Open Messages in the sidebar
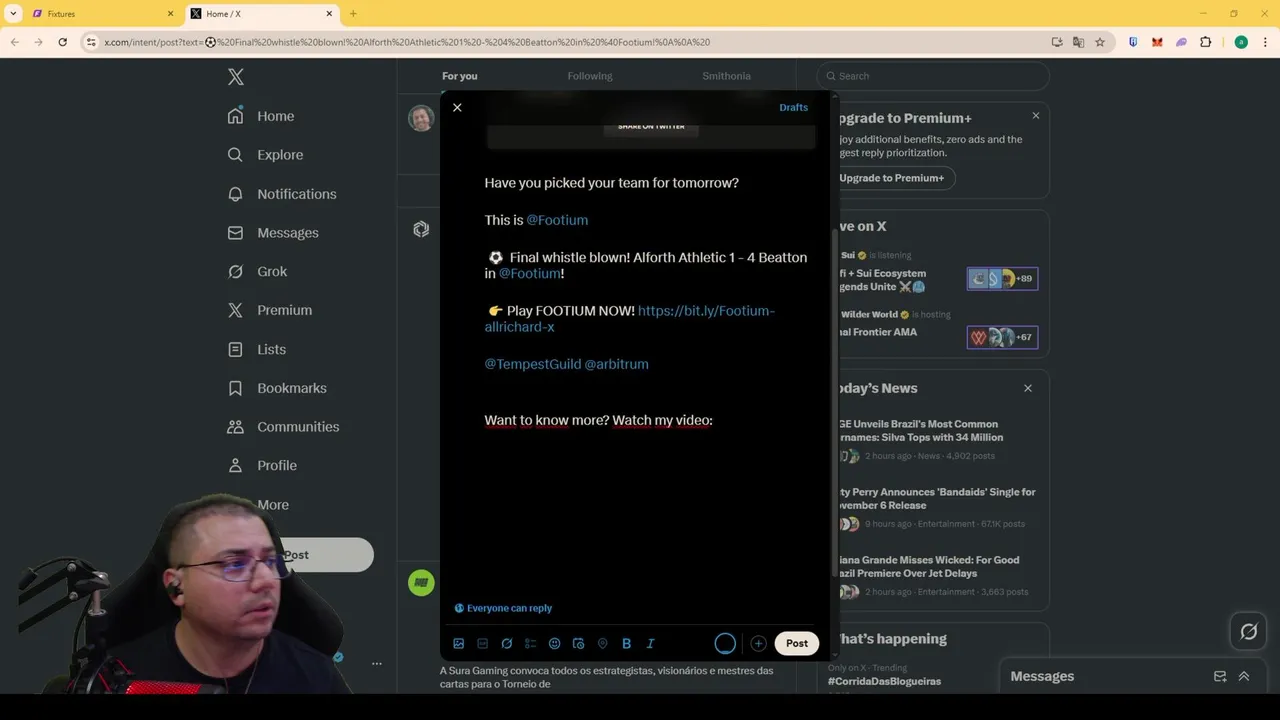 tap(273, 233)
